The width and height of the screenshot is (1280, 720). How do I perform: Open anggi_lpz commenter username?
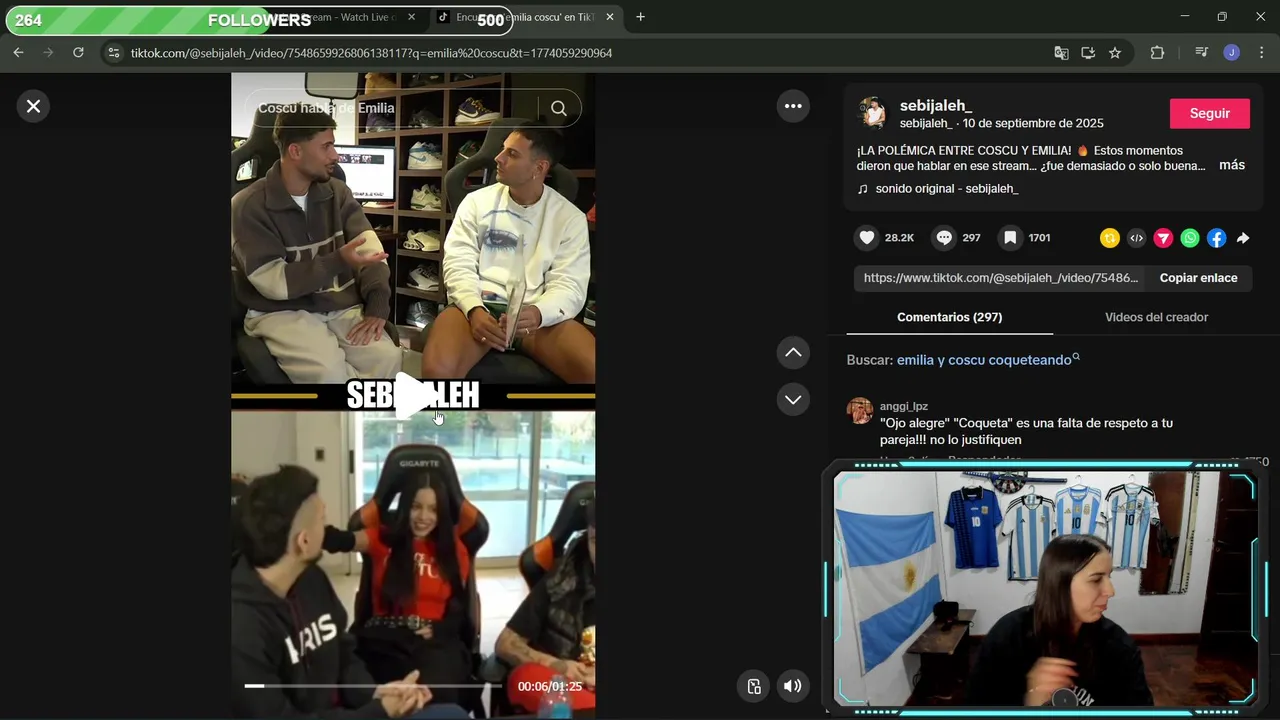click(904, 406)
